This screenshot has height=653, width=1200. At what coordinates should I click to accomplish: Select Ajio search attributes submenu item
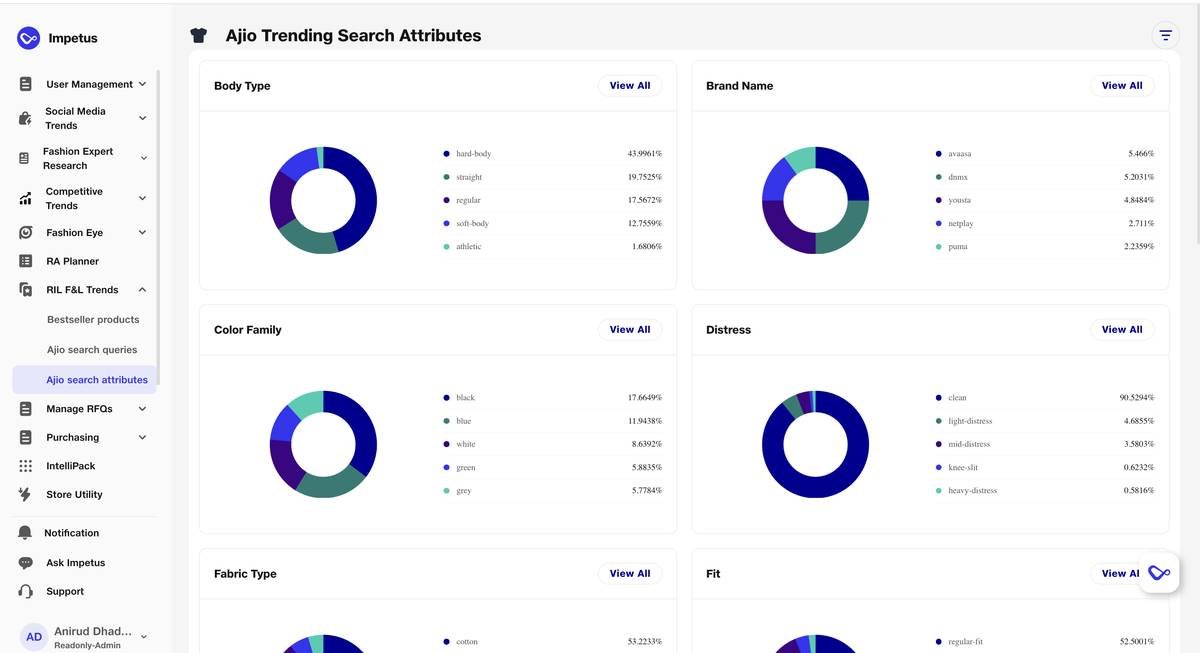click(84, 380)
